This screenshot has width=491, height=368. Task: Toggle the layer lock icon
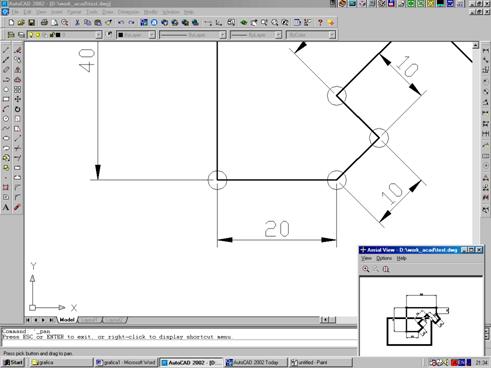[52, 35]
